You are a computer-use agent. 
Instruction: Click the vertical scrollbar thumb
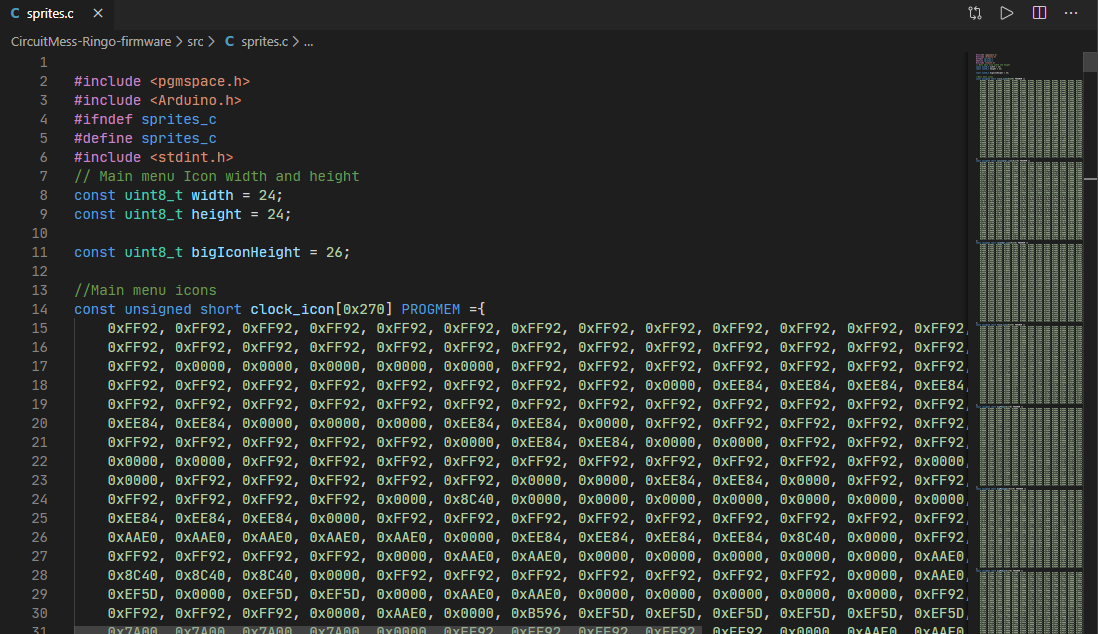pyautogui.click(x=1090, y=62)
